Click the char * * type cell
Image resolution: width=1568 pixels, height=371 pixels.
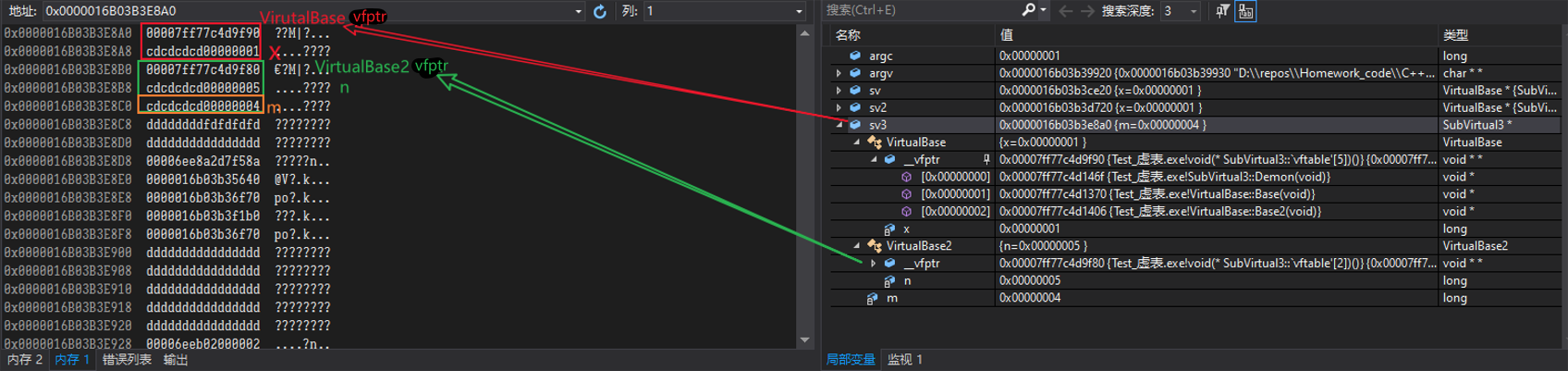(x=1499, y=73)
